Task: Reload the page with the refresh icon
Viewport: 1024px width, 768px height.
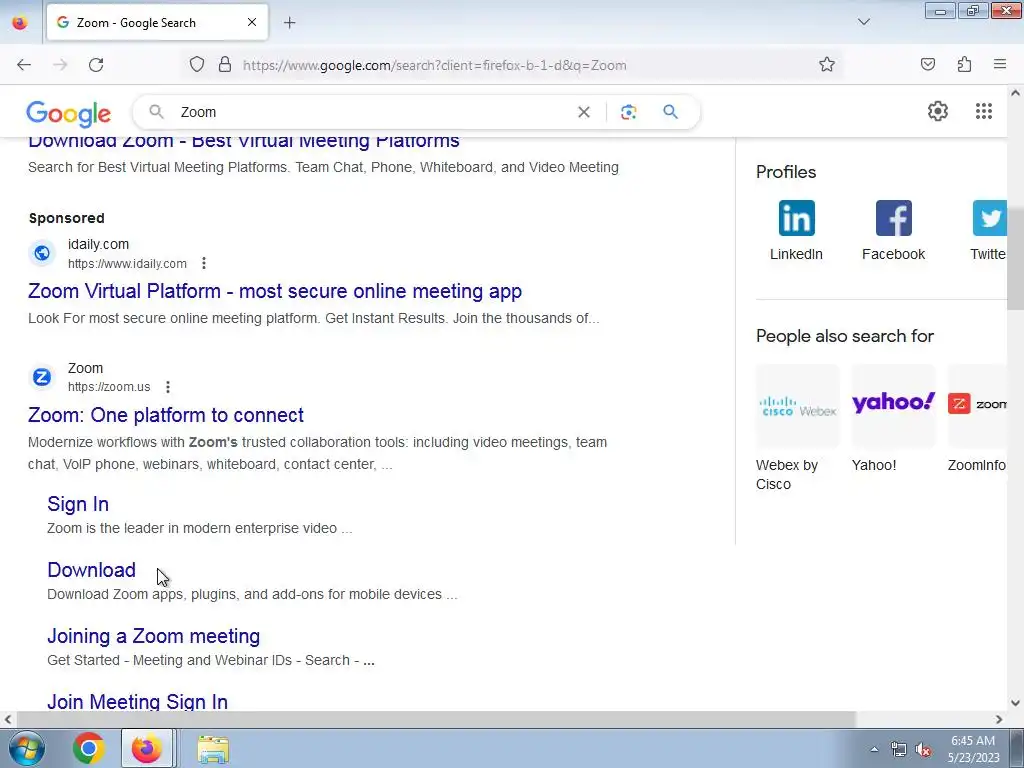Action: (96, 65)
